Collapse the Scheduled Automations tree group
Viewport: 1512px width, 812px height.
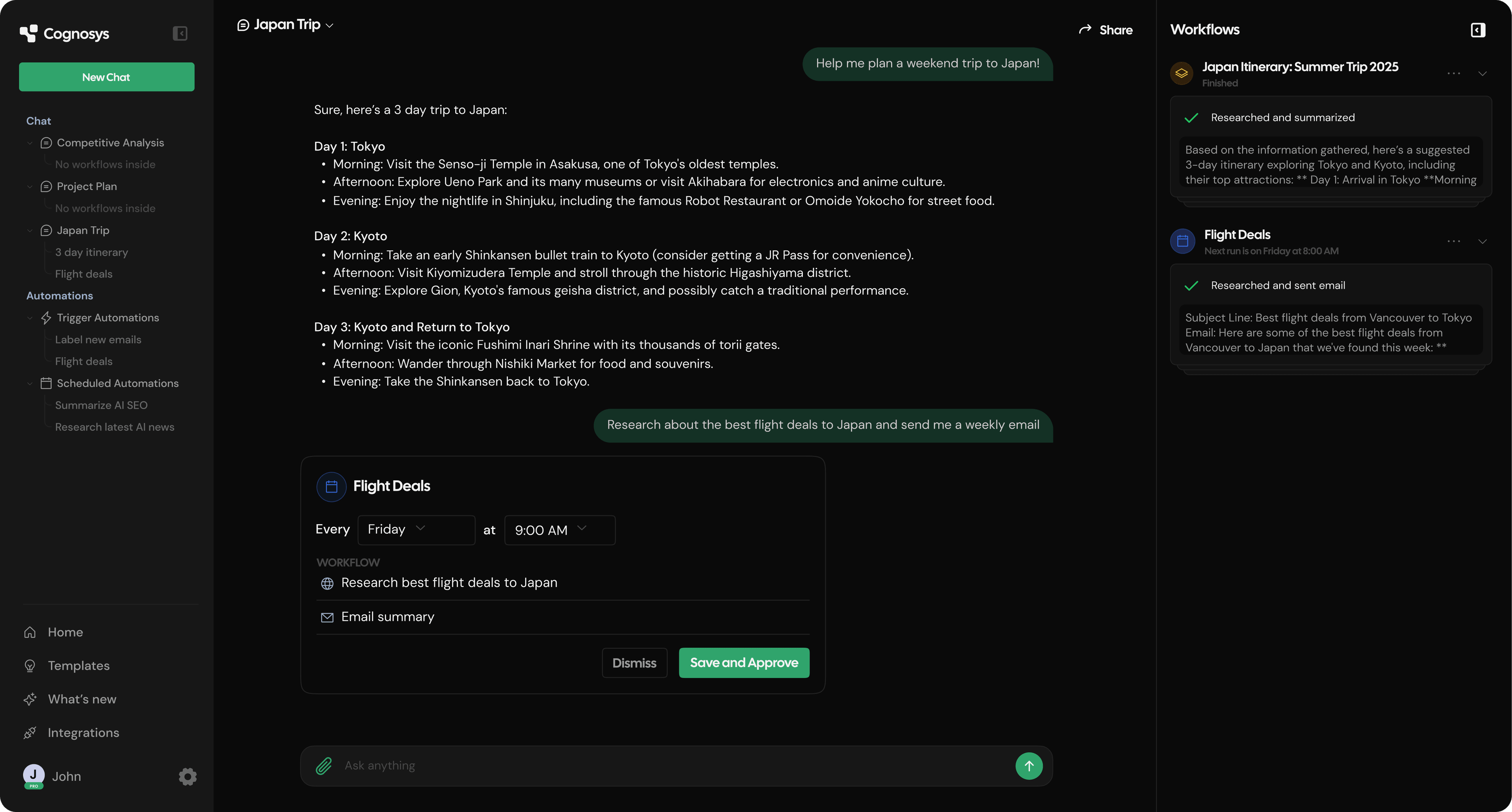[x=30, y=384]
